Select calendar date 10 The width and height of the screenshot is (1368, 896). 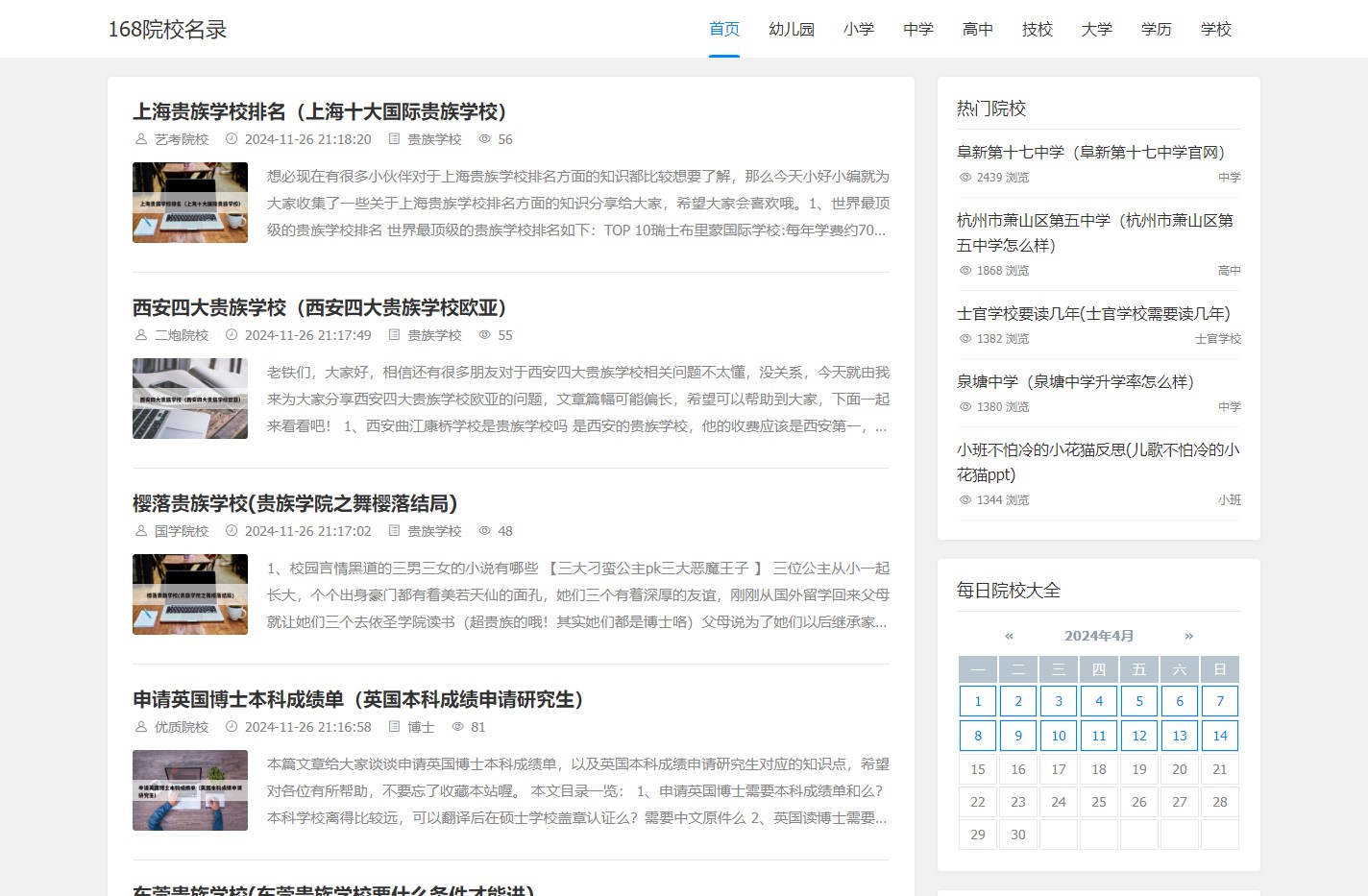(1059, 736)
